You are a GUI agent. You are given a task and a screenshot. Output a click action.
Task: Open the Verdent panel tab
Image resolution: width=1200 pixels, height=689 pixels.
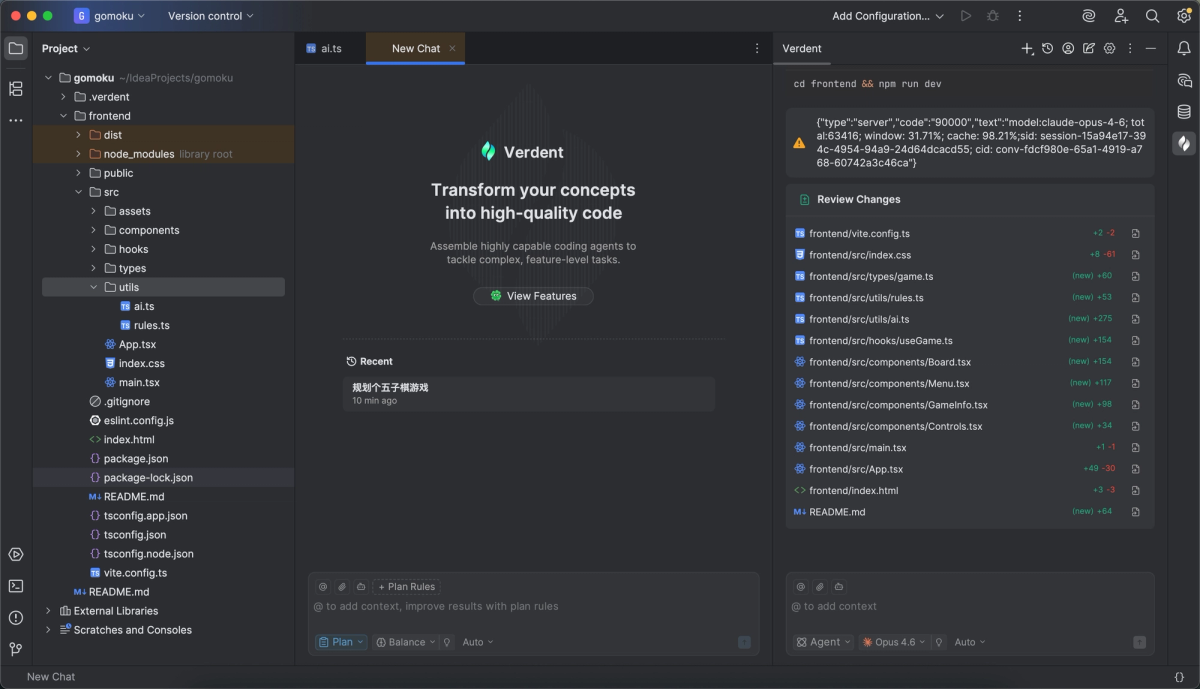point(801,48)
